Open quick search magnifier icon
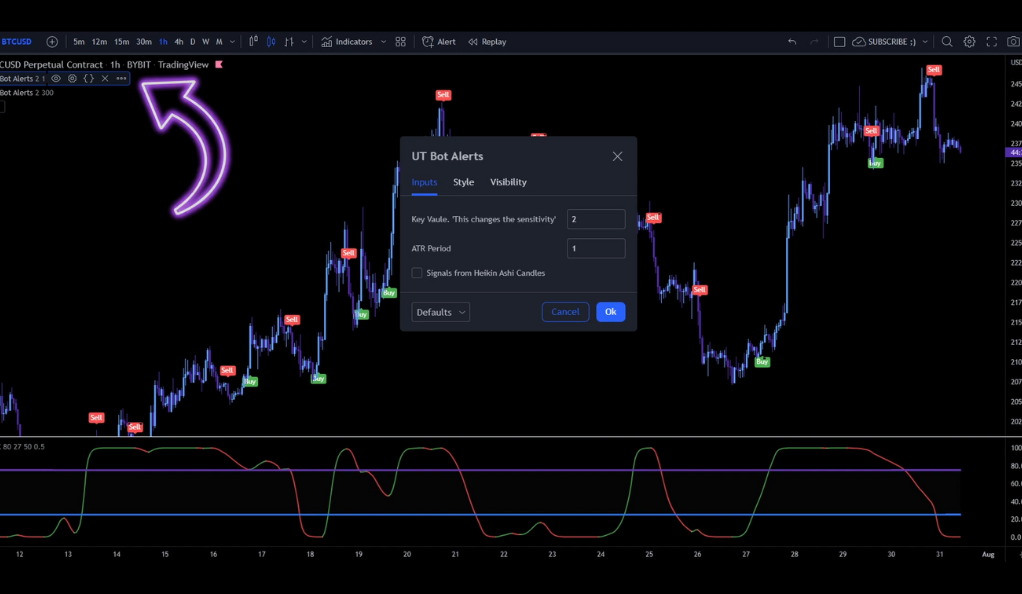The height and width of the screenshot is (594, 1022). [947, 42]
